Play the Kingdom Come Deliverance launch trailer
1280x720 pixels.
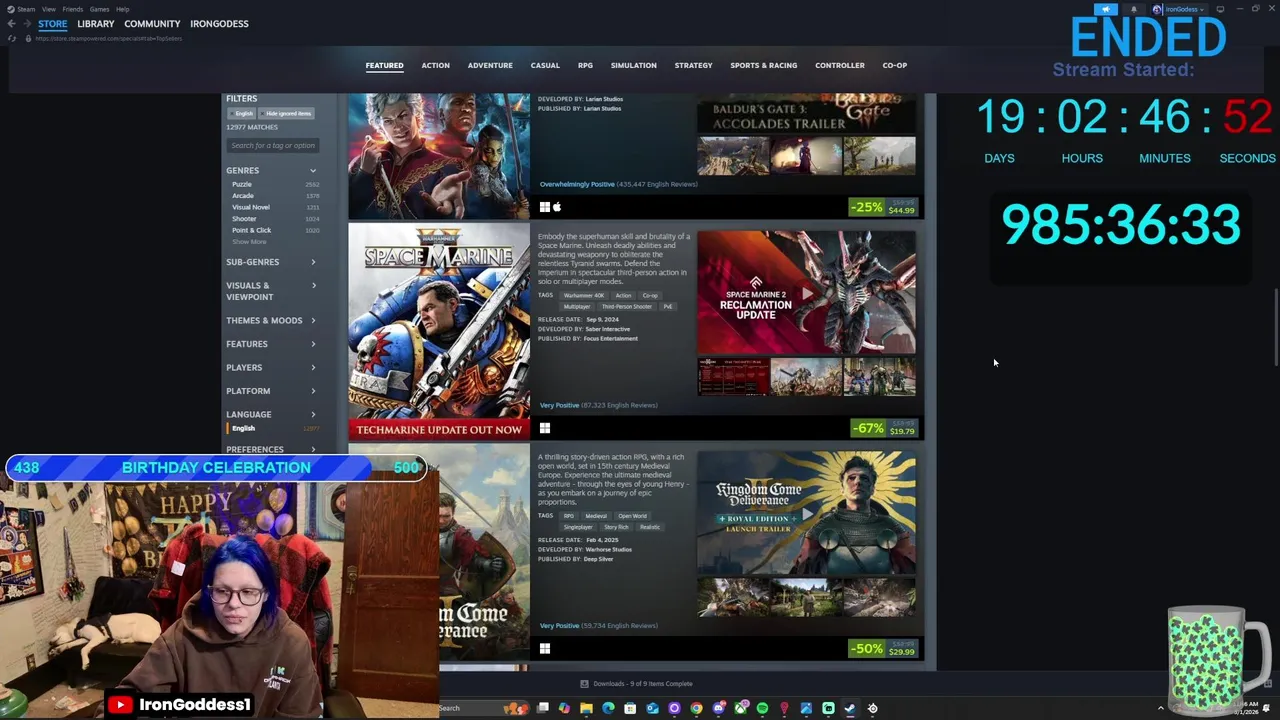click(x=806, y=514)
